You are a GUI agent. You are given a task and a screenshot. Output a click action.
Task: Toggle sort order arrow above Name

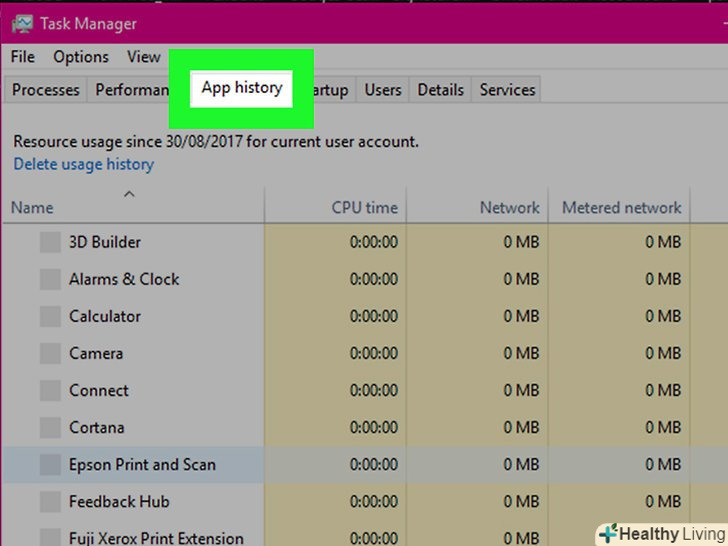pos(130,194)
